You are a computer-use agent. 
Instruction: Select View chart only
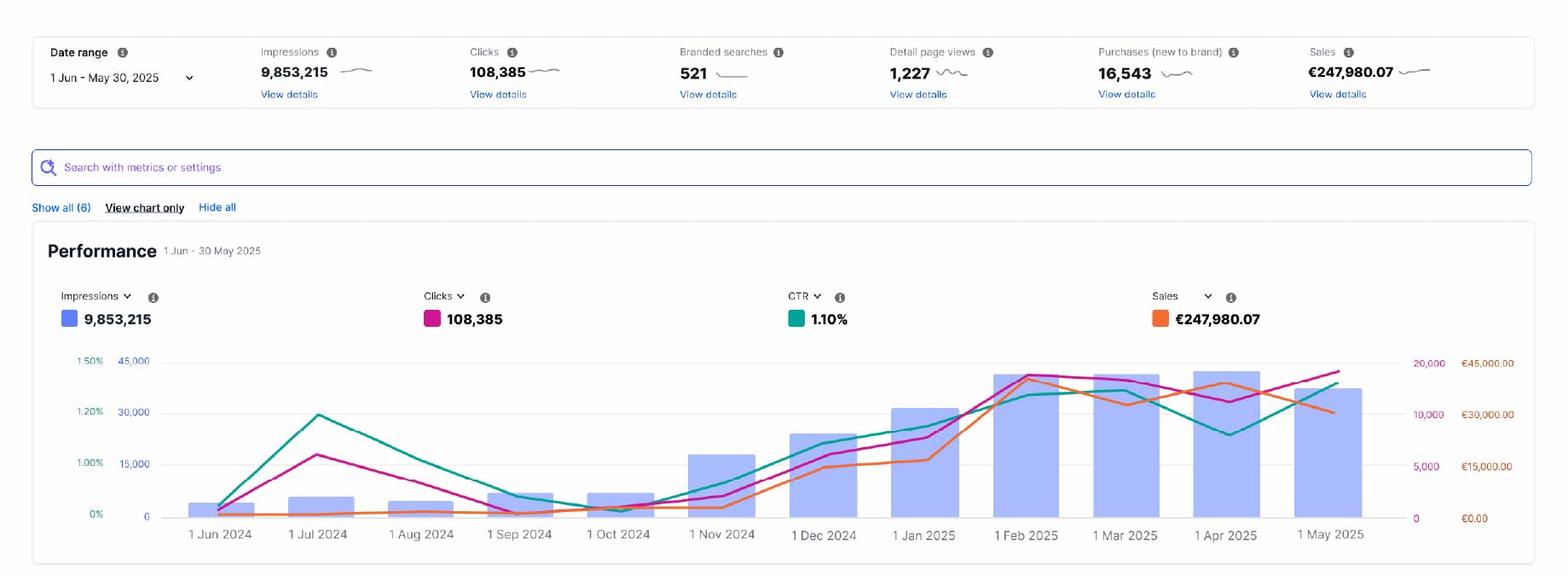click(x=145, y=207)
